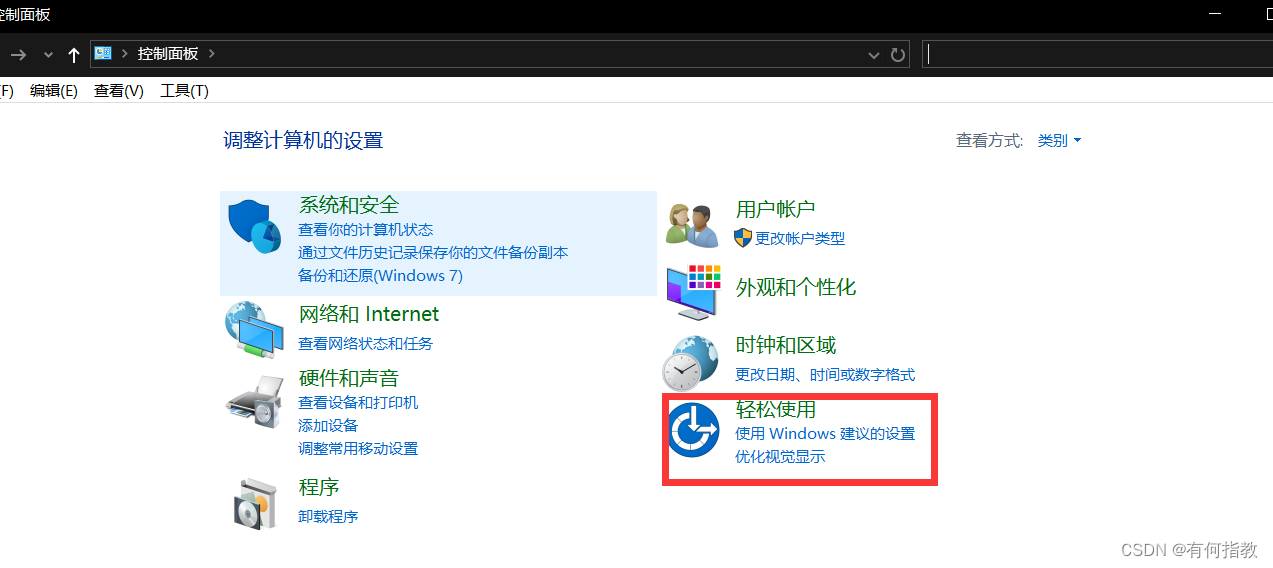The width and height of the screenshot is (1273, 568).
Task: Open 外观和个性化 category link
Action: 796,287
